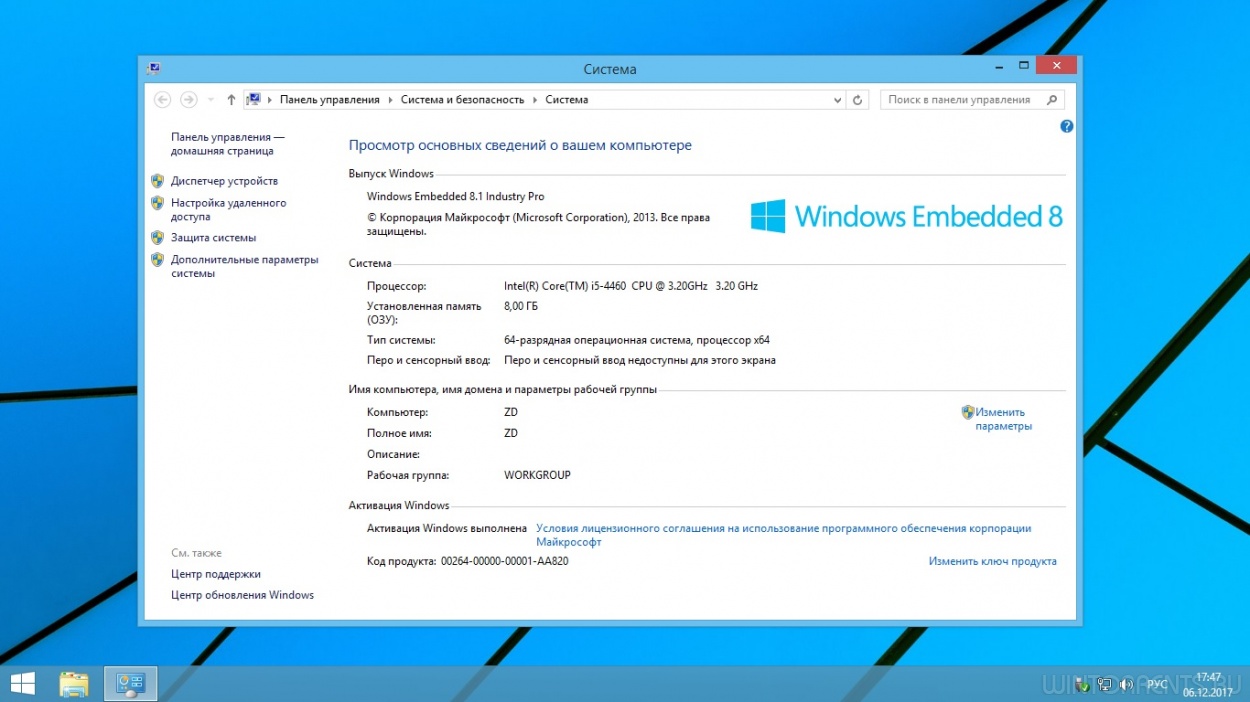Select 'Система и безопасность' breadcrumb item
This screenshot has height=702, width=1250.
(x=462, y=100)
